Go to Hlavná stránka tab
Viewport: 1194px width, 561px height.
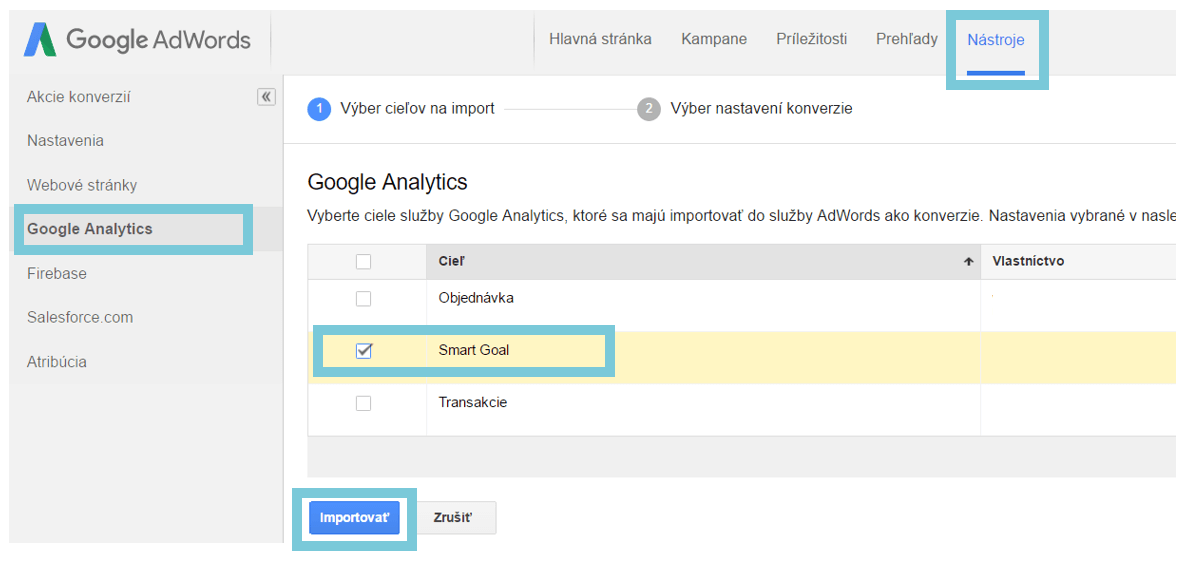point(600,39)
